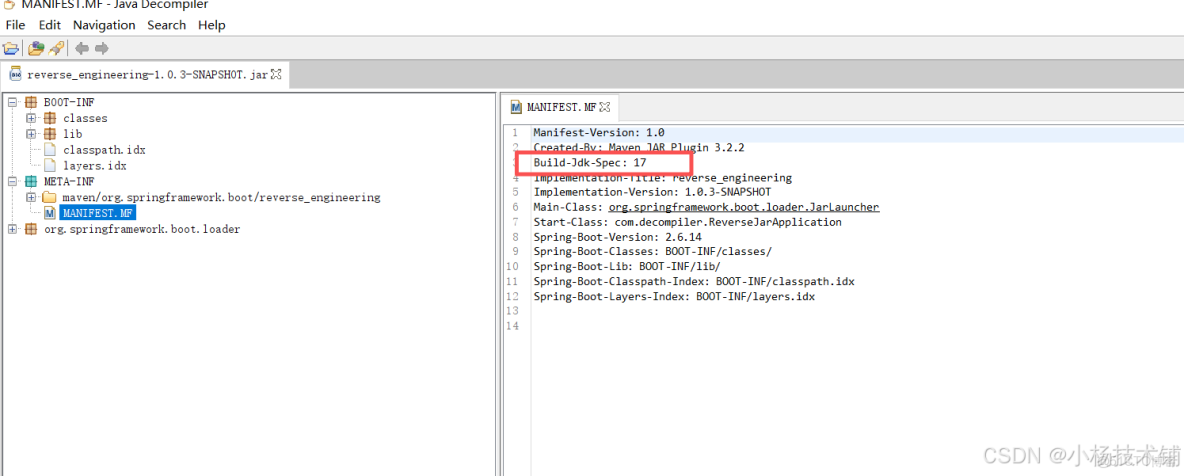This screenshot has height=476, width=1184.
Task: Collapse the BOOT-INF tree node
Action: (x=12, y=102)
